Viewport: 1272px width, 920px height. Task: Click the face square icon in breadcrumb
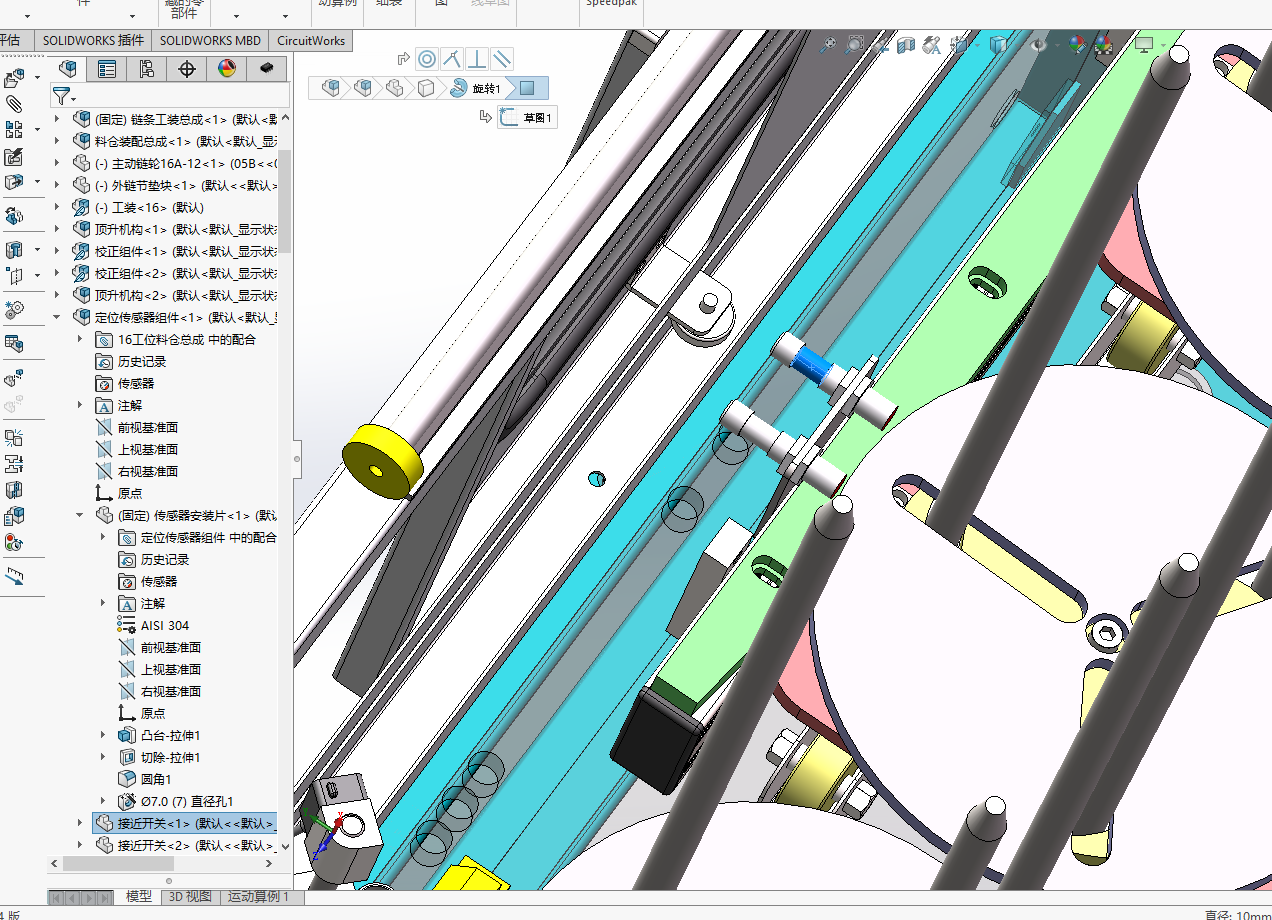pos(528,88)
